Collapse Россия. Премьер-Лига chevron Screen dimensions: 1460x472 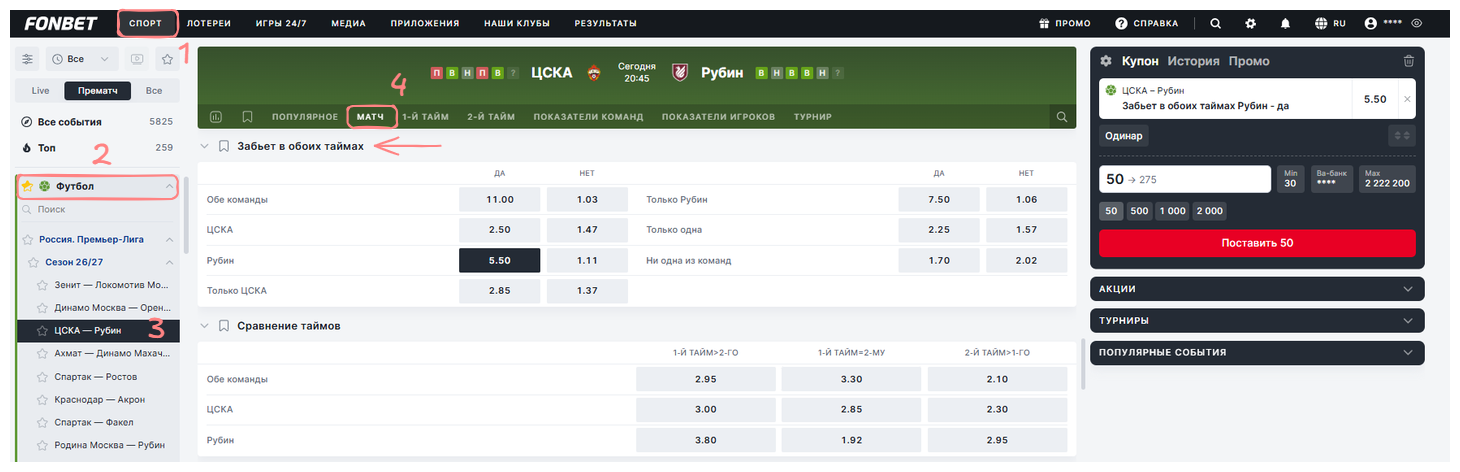[168, 240]
